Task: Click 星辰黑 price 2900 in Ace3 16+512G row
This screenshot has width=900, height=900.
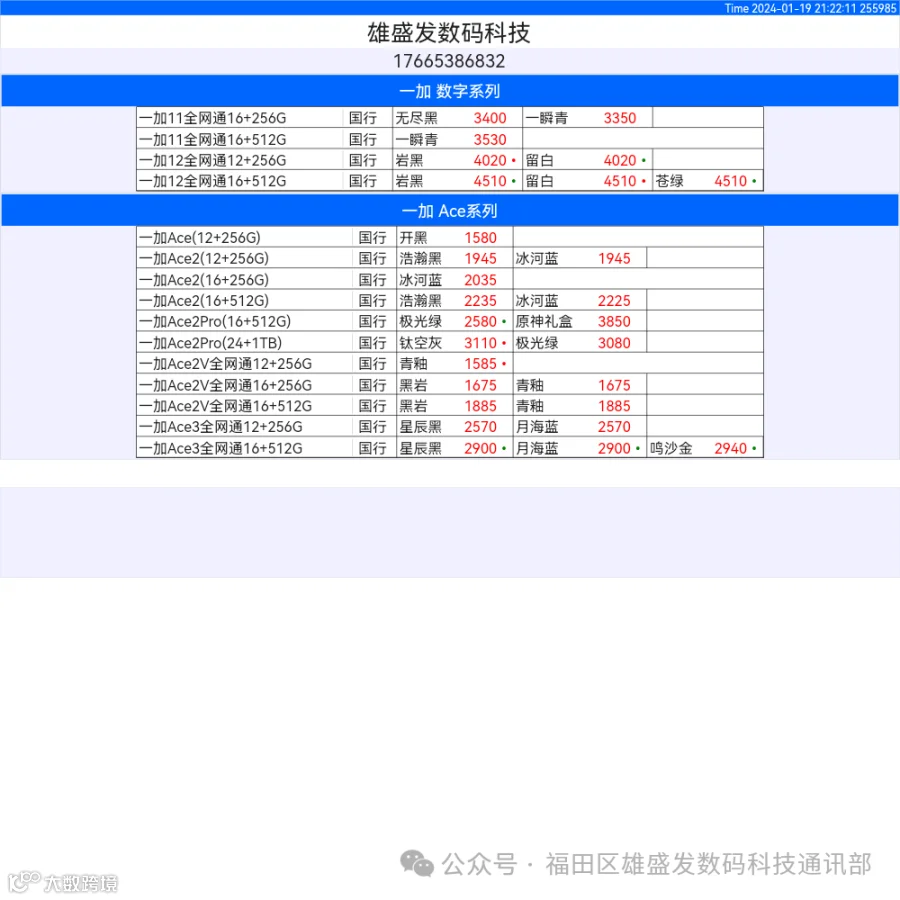Action: [480, 448]
